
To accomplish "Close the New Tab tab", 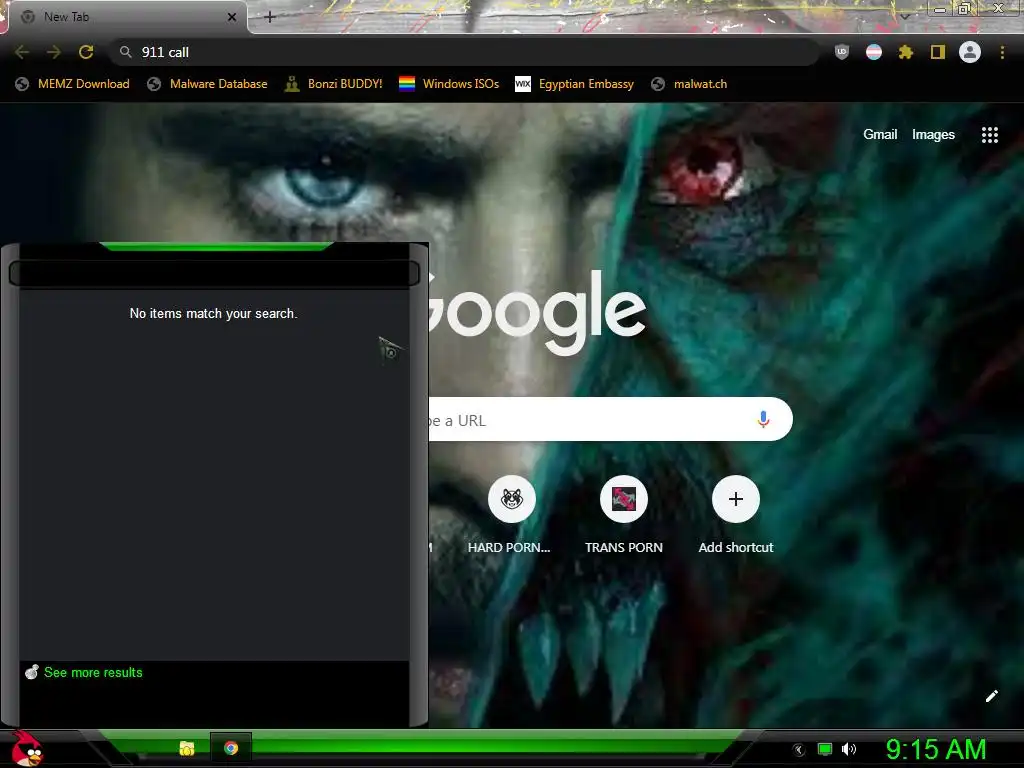I will [232, 17].
